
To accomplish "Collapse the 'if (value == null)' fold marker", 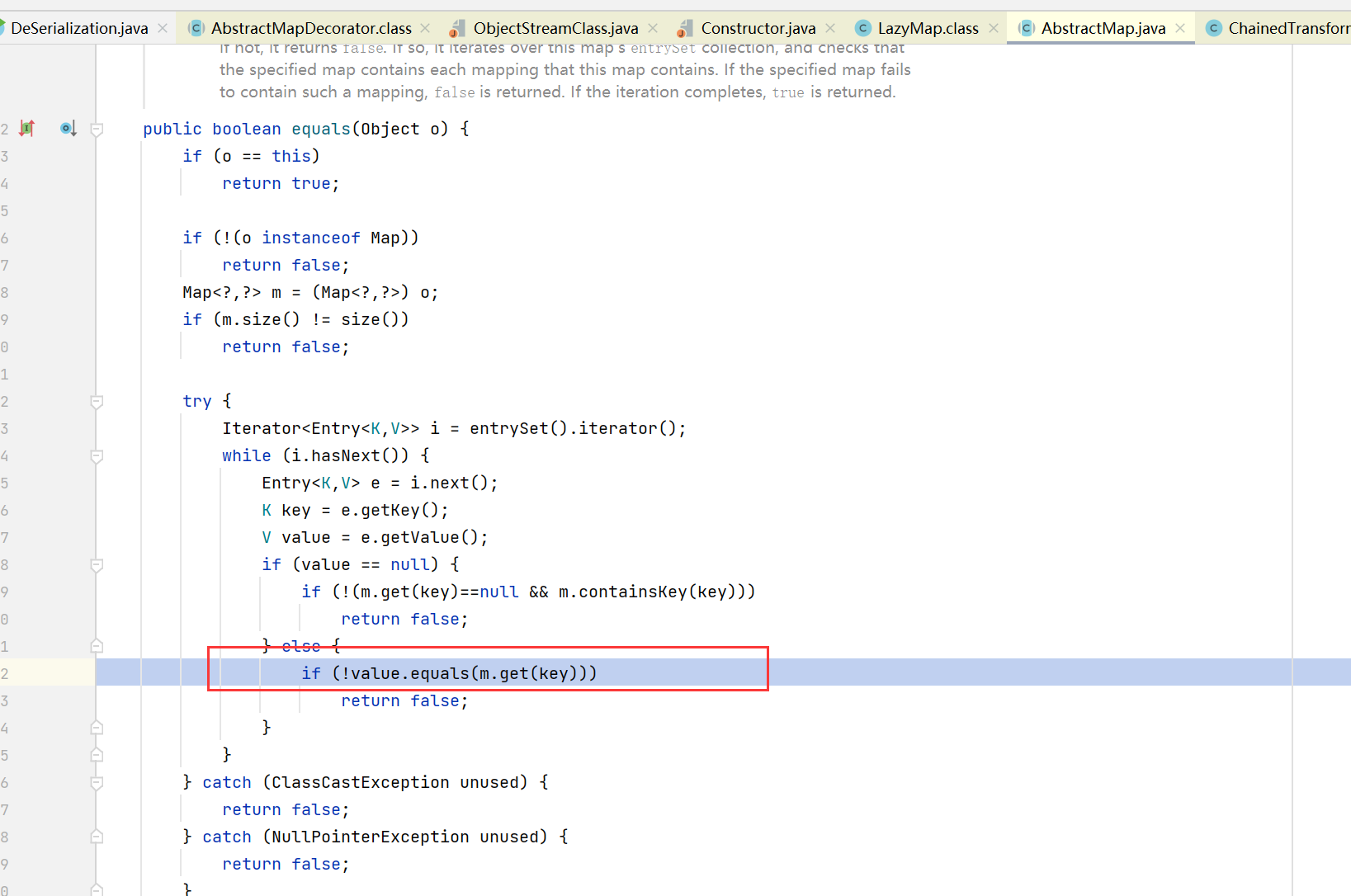I will [97, 565].
